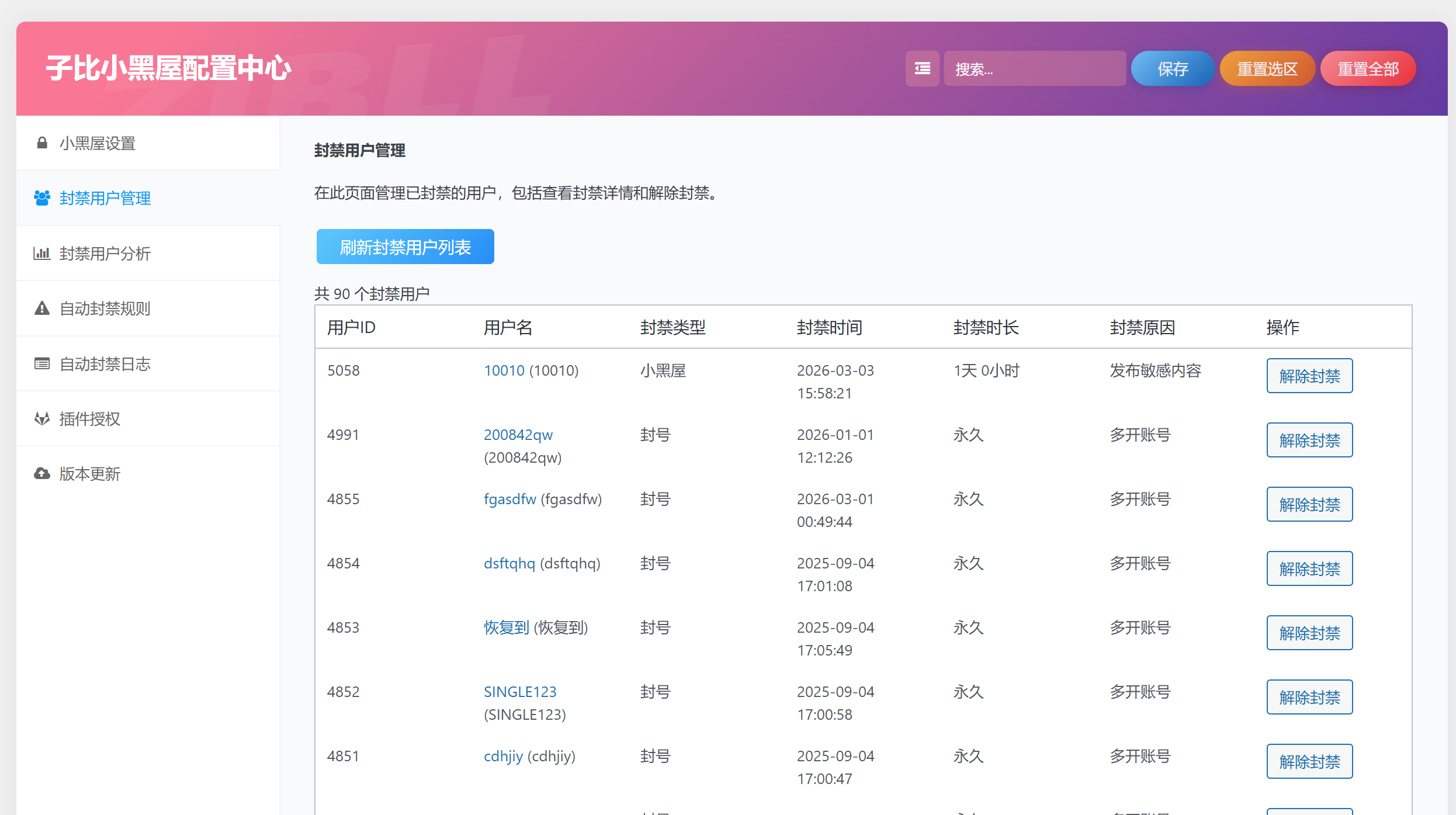Click the 重置选区 button

pyautogui.click(x=1267, y=69)
